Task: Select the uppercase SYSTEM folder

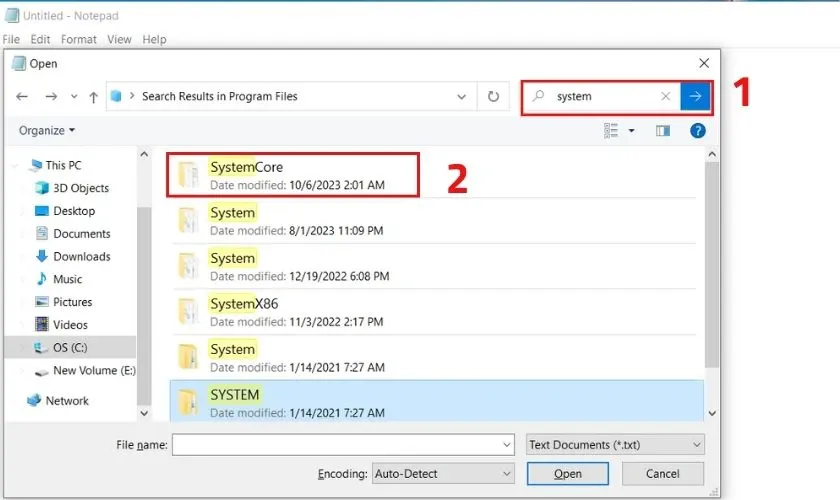Action: click(x=437, y=401)
